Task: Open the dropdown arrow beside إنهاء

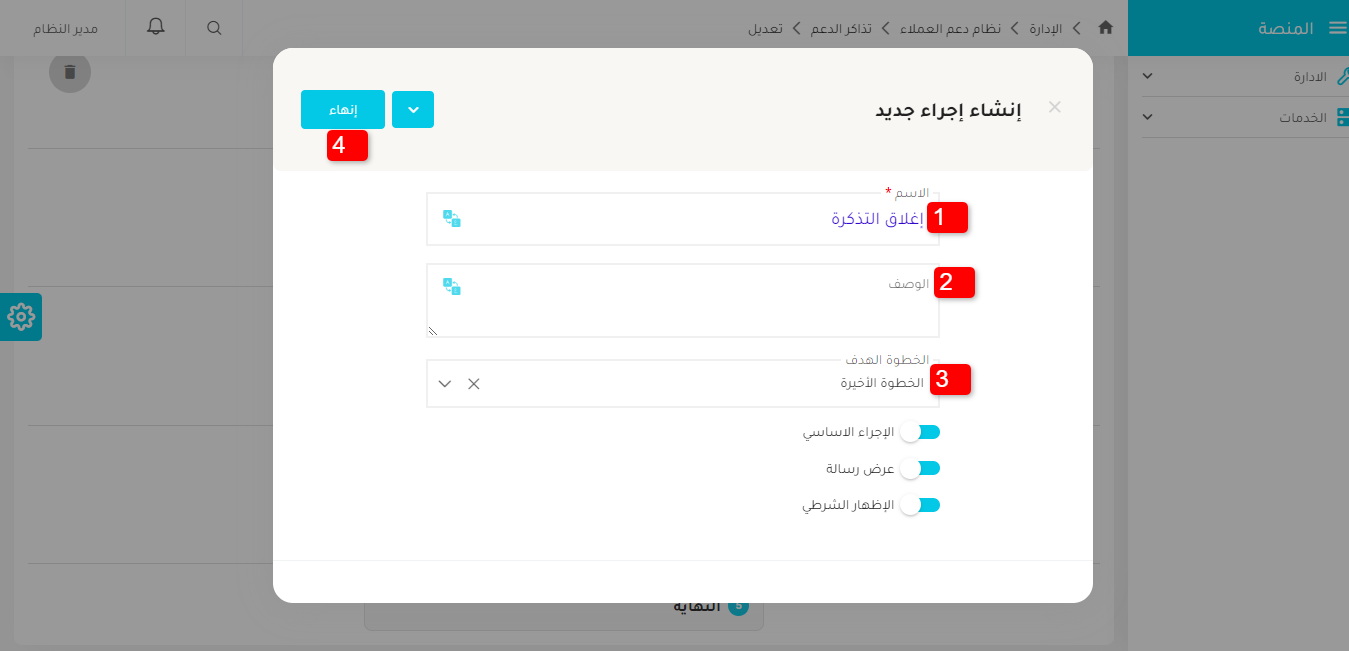Action: 413,110
